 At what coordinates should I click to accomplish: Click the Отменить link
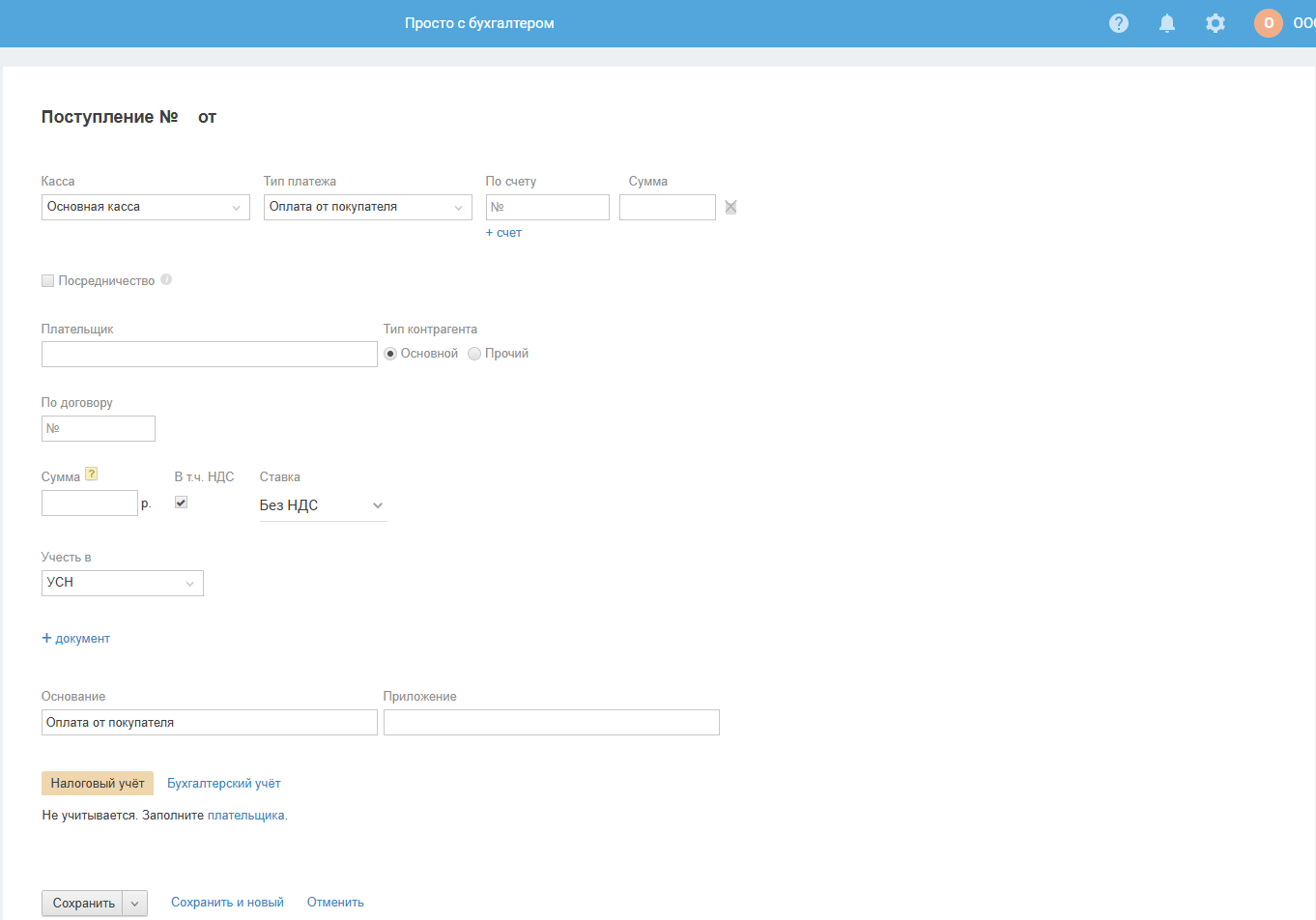(x=335, y=903)
